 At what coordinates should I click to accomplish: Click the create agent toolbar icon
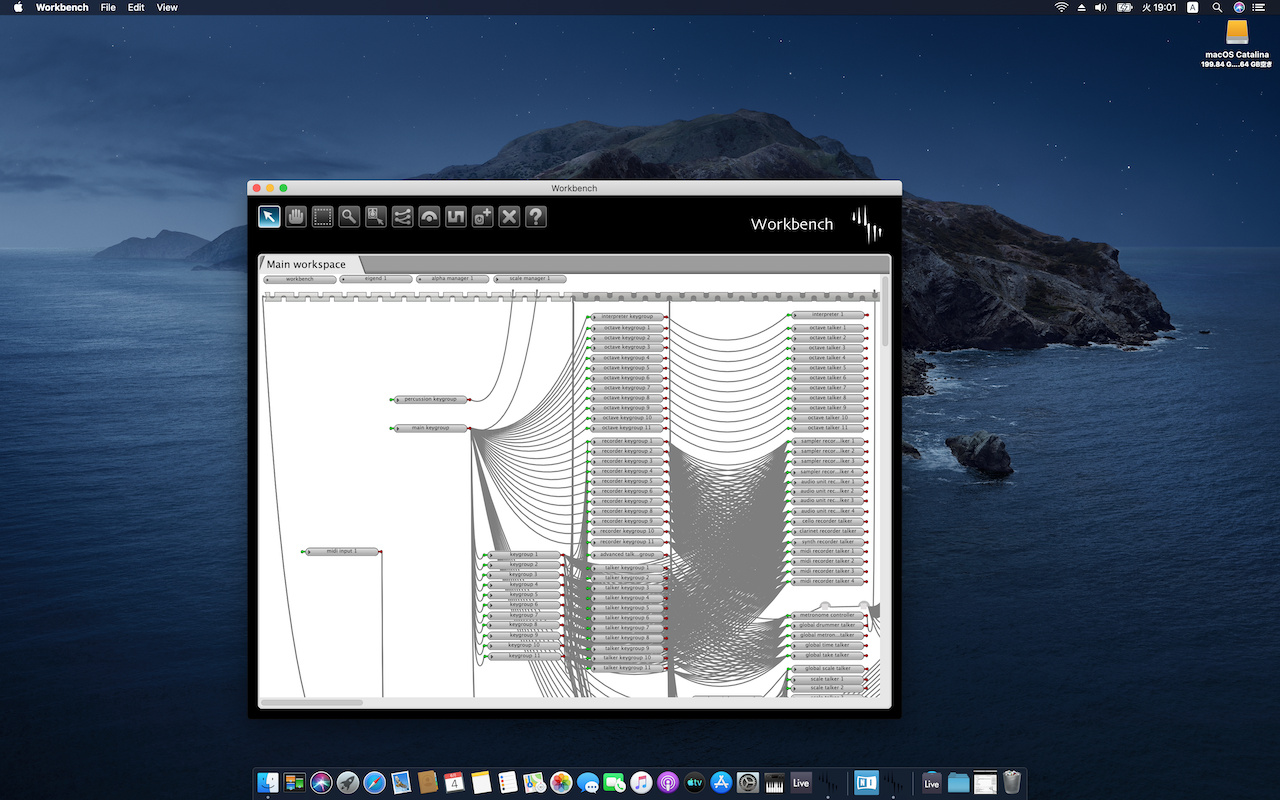coord(482,216)
